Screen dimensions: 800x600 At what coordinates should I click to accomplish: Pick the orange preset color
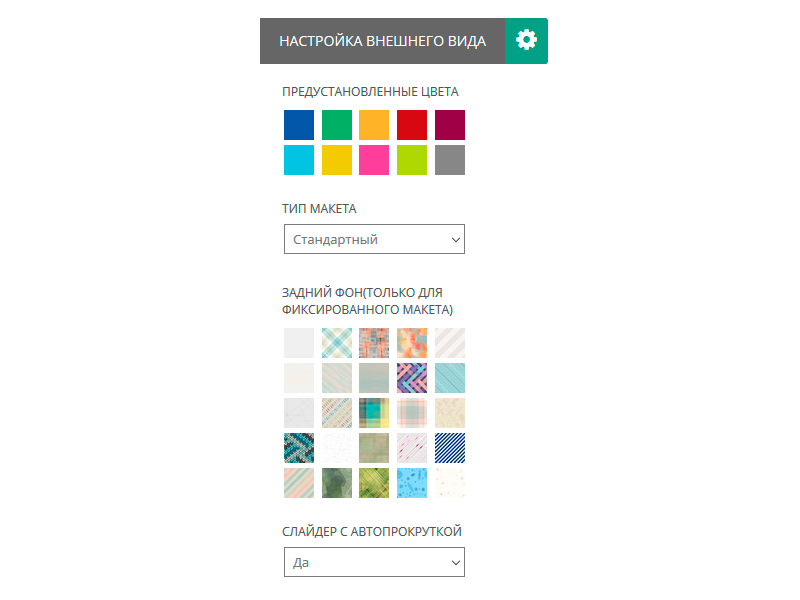(x=374, y=125)
